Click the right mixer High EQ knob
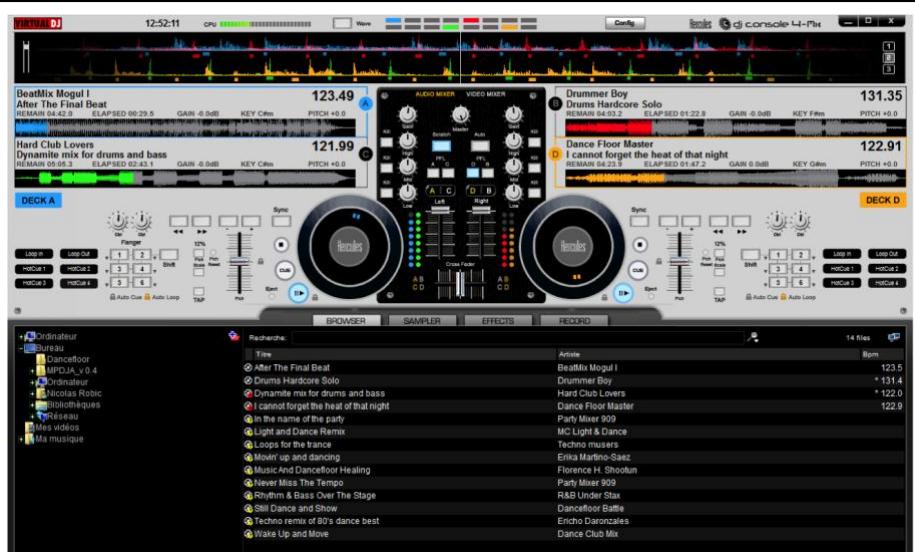The image size is (915, 556). pyautogui.click(x=513, y=141)
